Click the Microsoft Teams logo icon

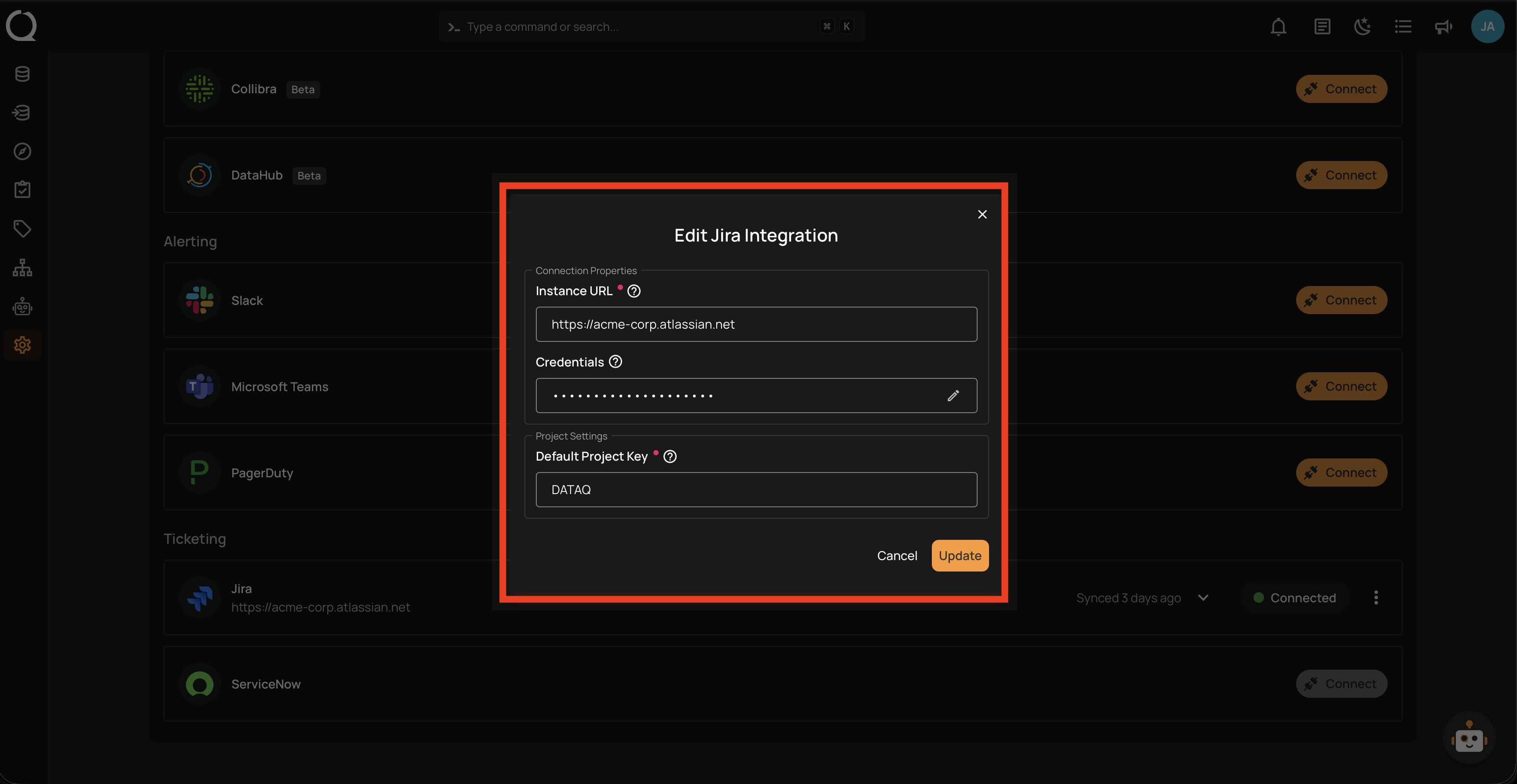coord(200,386)
